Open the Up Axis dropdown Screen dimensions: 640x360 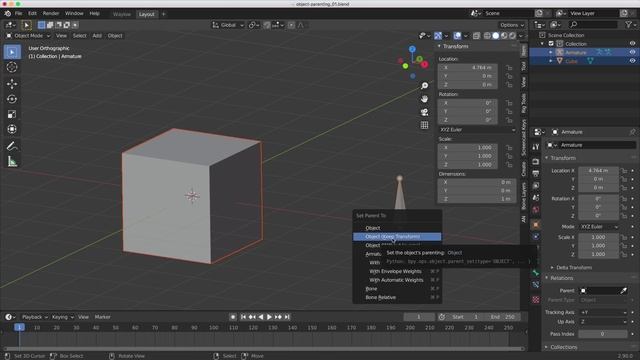click(603, 322)
